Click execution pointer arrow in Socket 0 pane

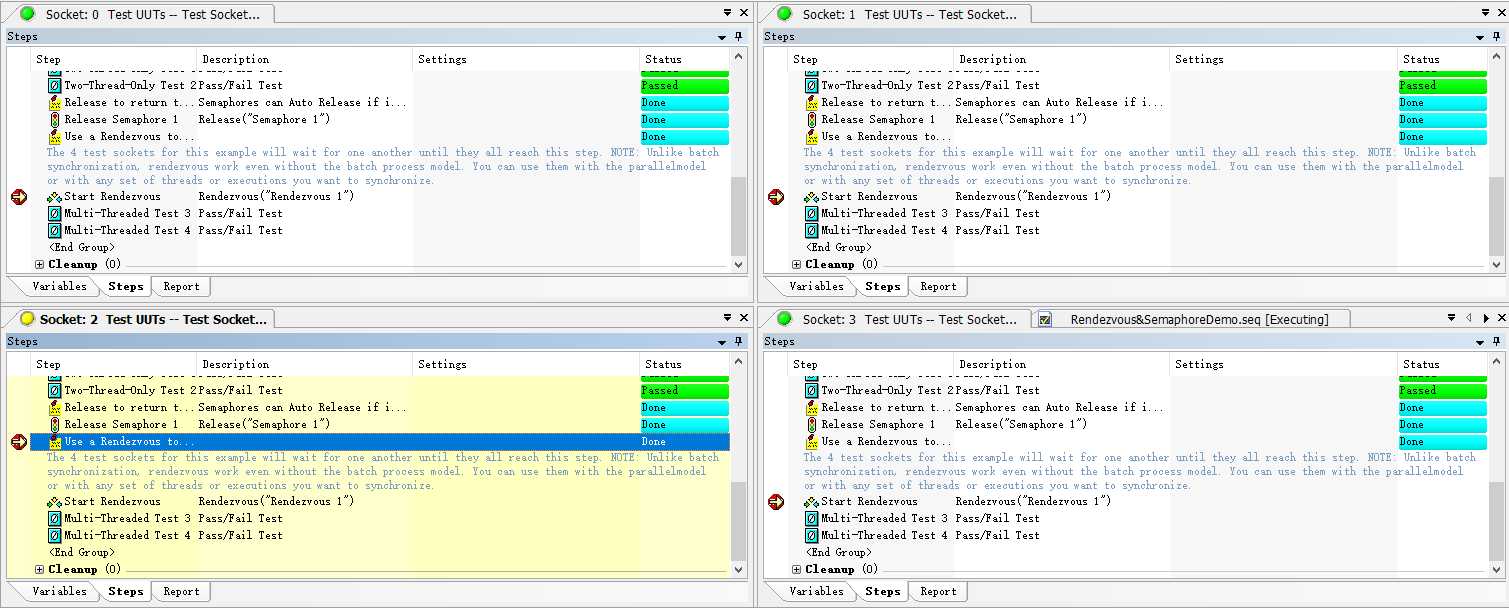pos(19,197)
